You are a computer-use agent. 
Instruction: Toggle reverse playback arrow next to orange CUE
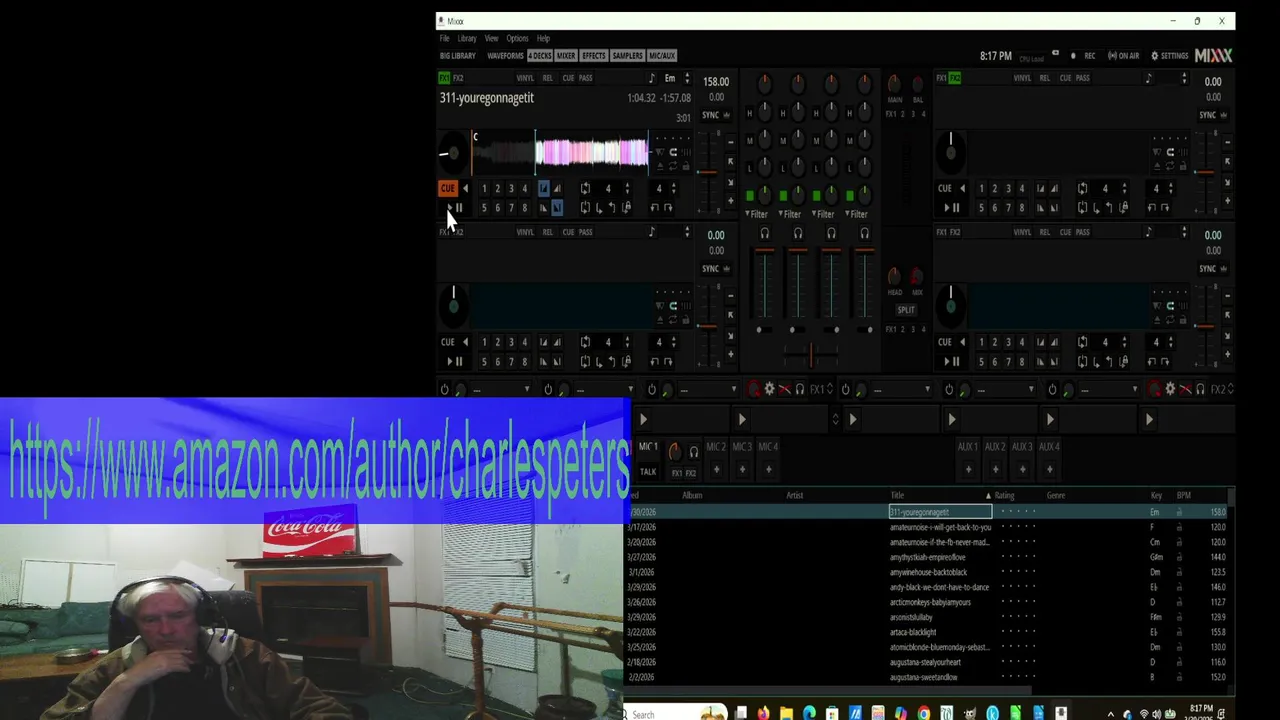tap(465, 188)
